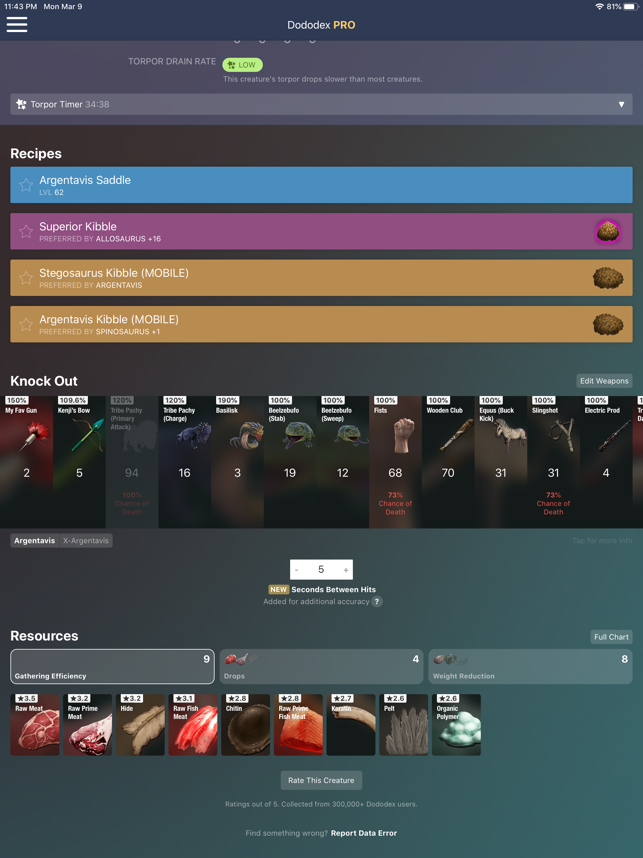Tap the LOW torpor drain rate badge
643x858 pixels.
coord(242,65)
